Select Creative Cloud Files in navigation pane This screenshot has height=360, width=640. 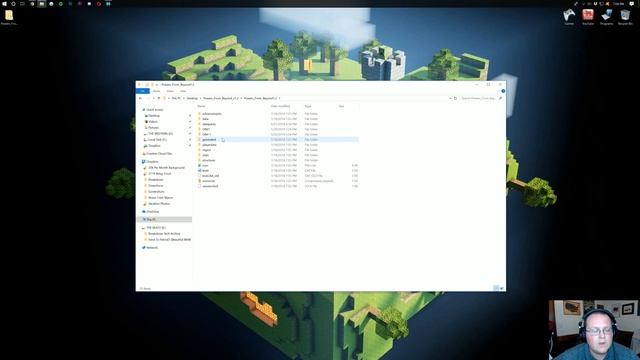click(159, 154)
